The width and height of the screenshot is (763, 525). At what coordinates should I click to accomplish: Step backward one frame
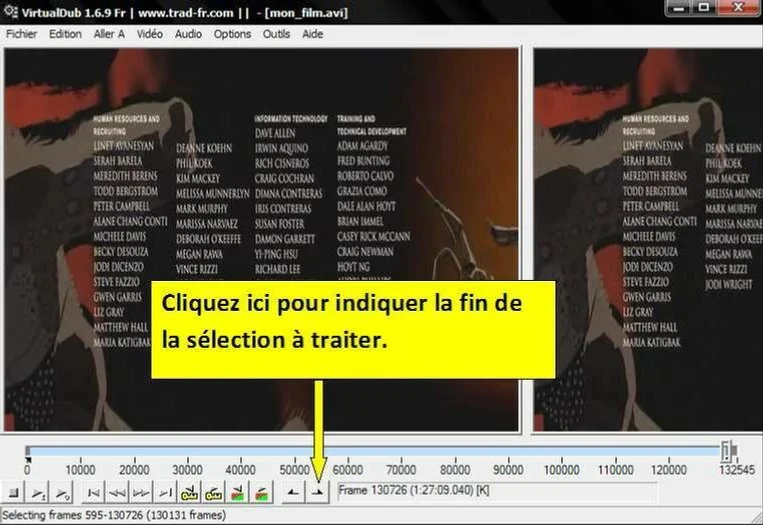pos(117,493)
